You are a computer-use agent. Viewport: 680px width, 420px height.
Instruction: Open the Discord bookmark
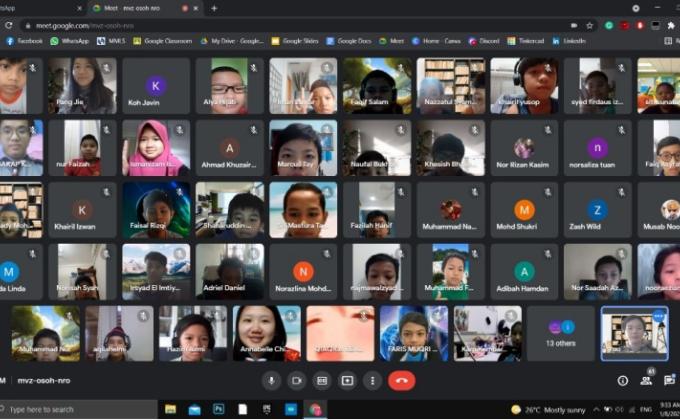[x=460, y=41]
